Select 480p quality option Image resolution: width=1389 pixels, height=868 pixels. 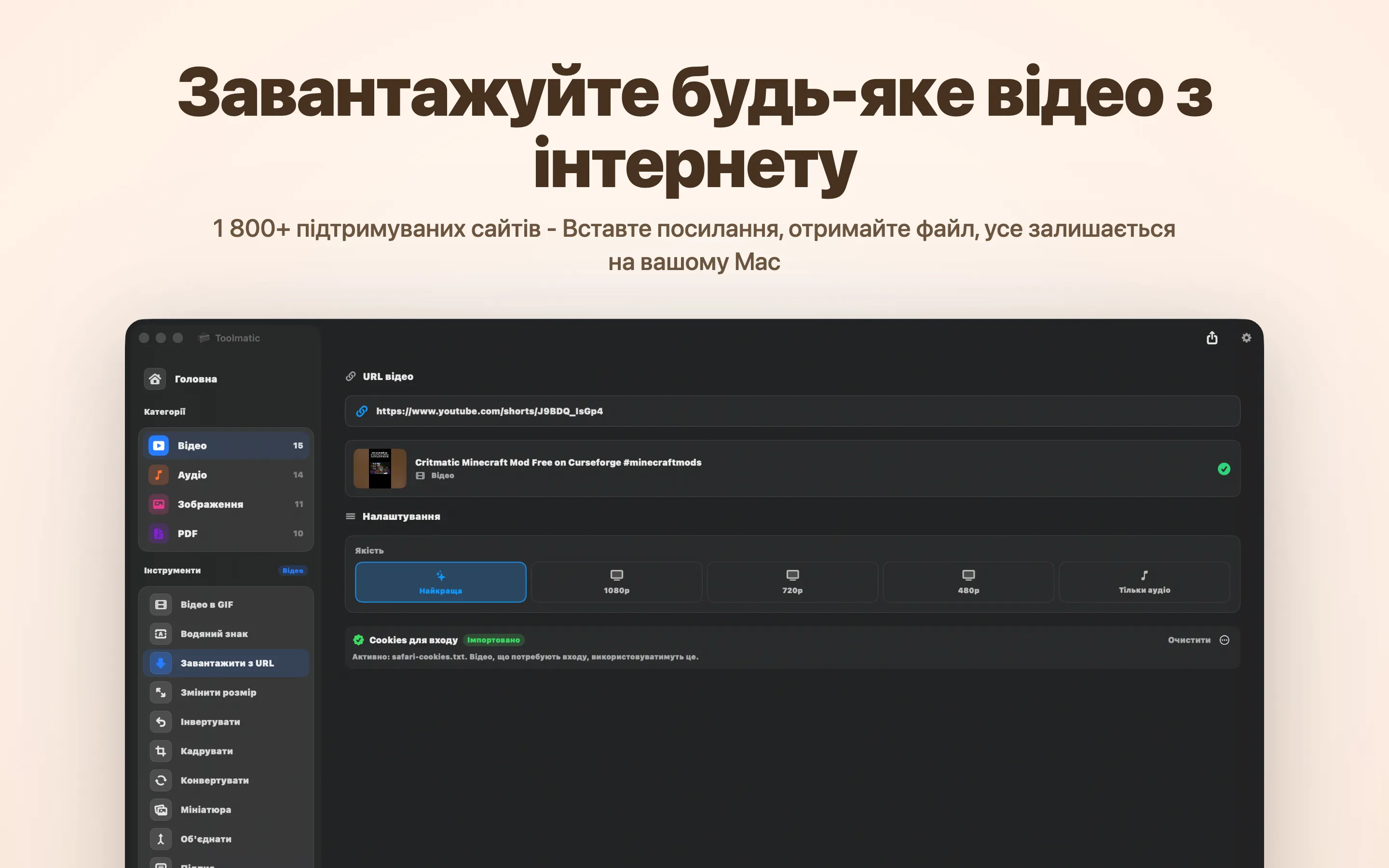click(x=968, y=582)
